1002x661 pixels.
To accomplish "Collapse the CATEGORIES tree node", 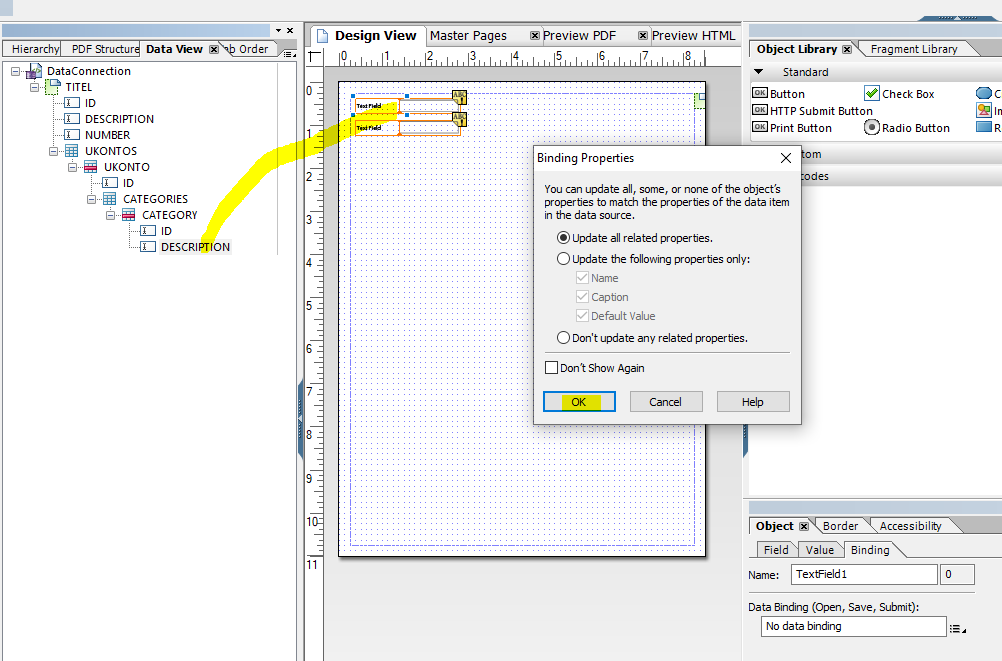I will tap(91, 199).
